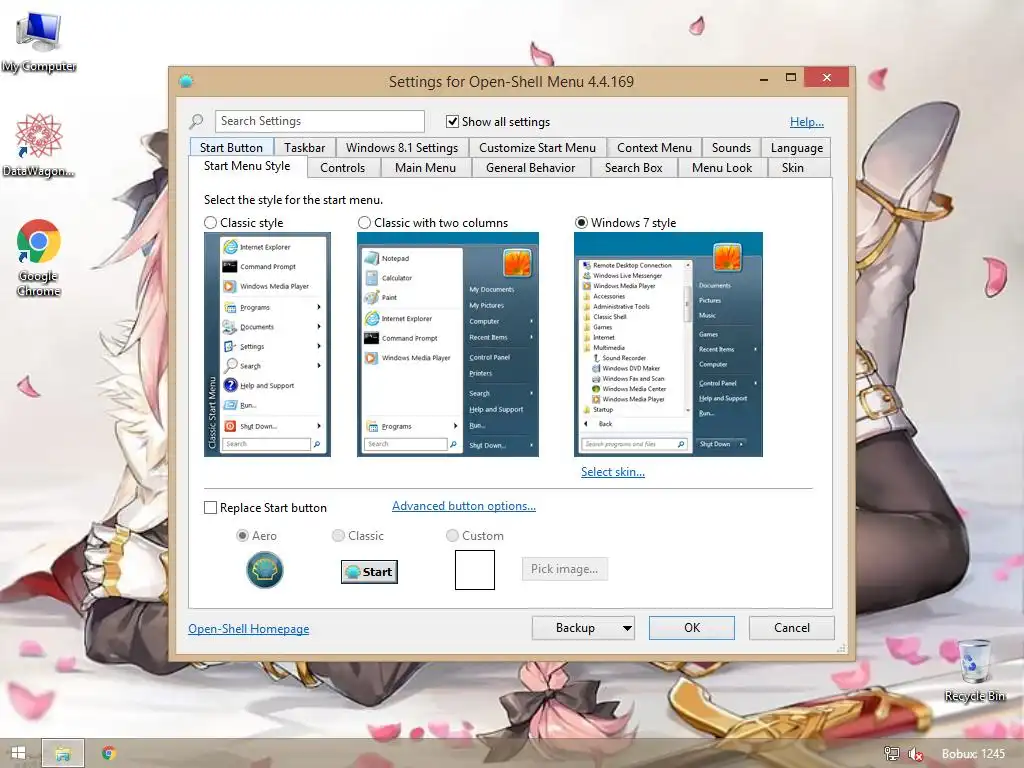The width and height of the screenshot is (1024, 768).
Task: Click the OK button
Action: click(x=692, y=628)
